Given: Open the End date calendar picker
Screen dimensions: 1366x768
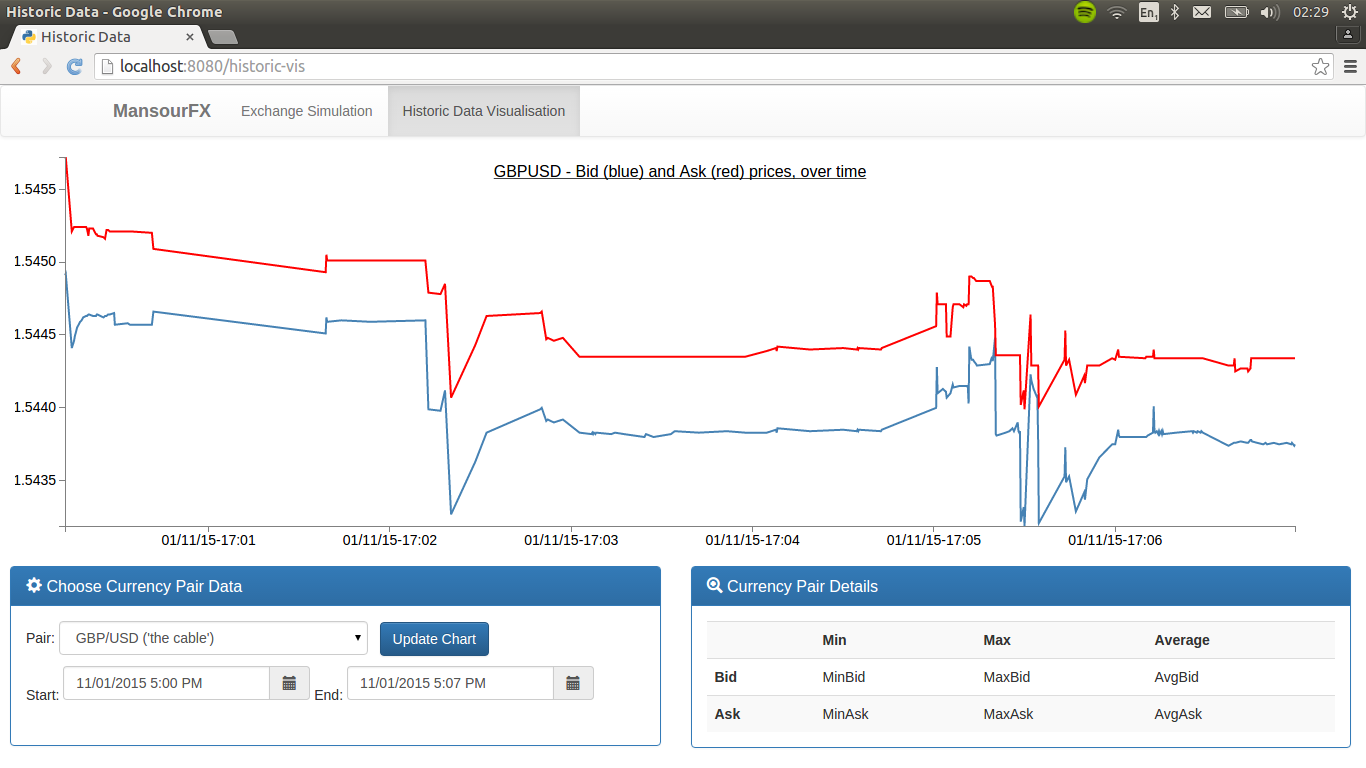Looking at the screenshot, I should point(573,683).
